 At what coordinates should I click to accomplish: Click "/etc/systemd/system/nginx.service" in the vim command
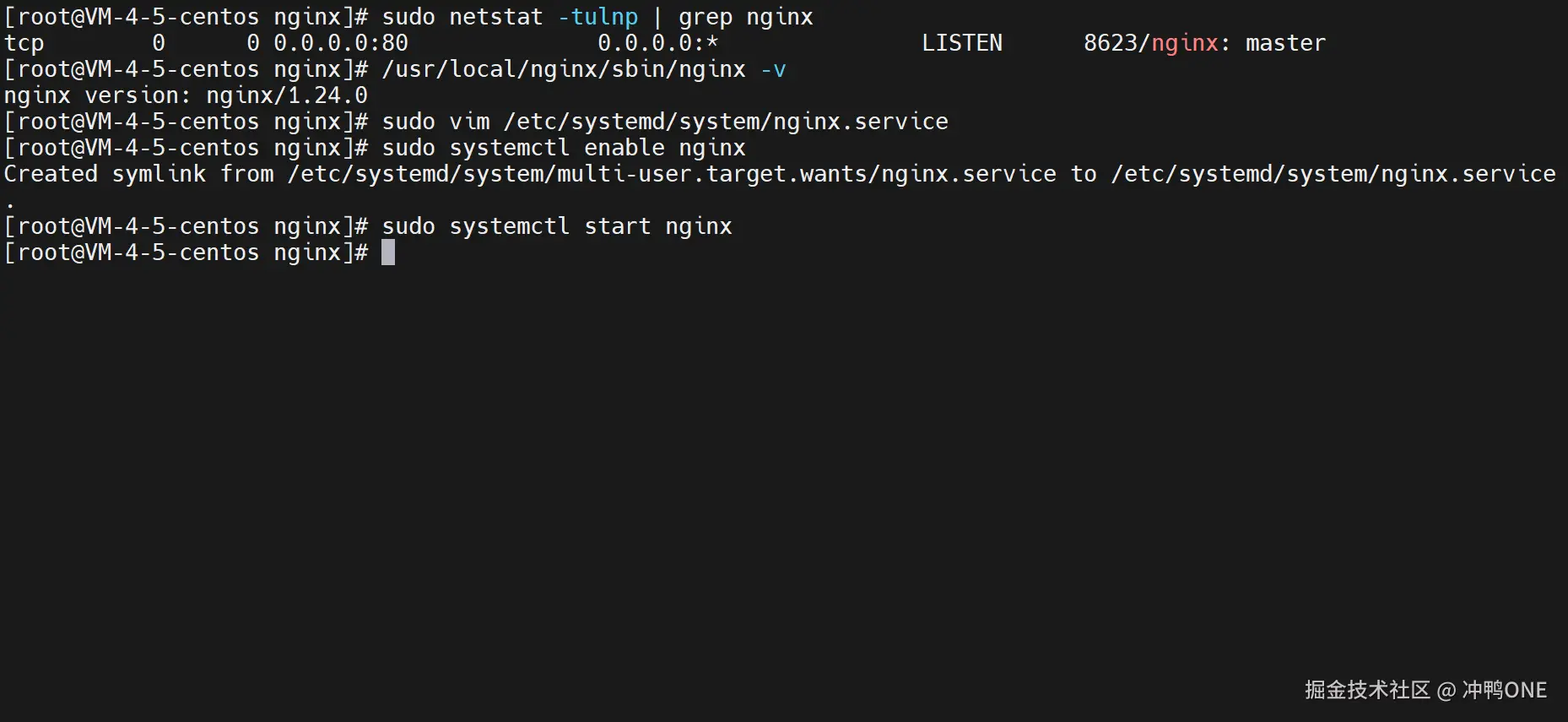[726, 122]
